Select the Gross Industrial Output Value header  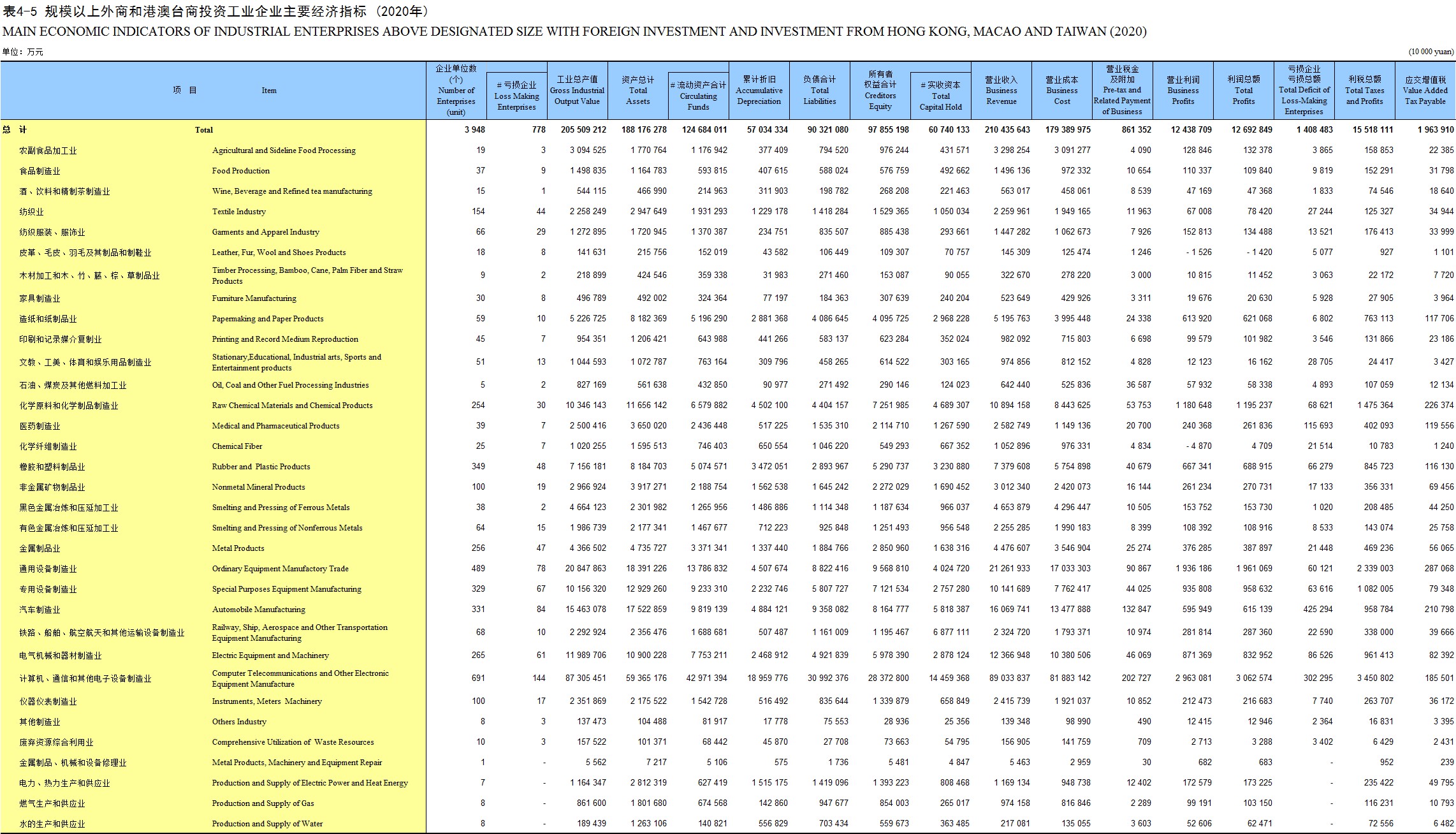[577, 90]
